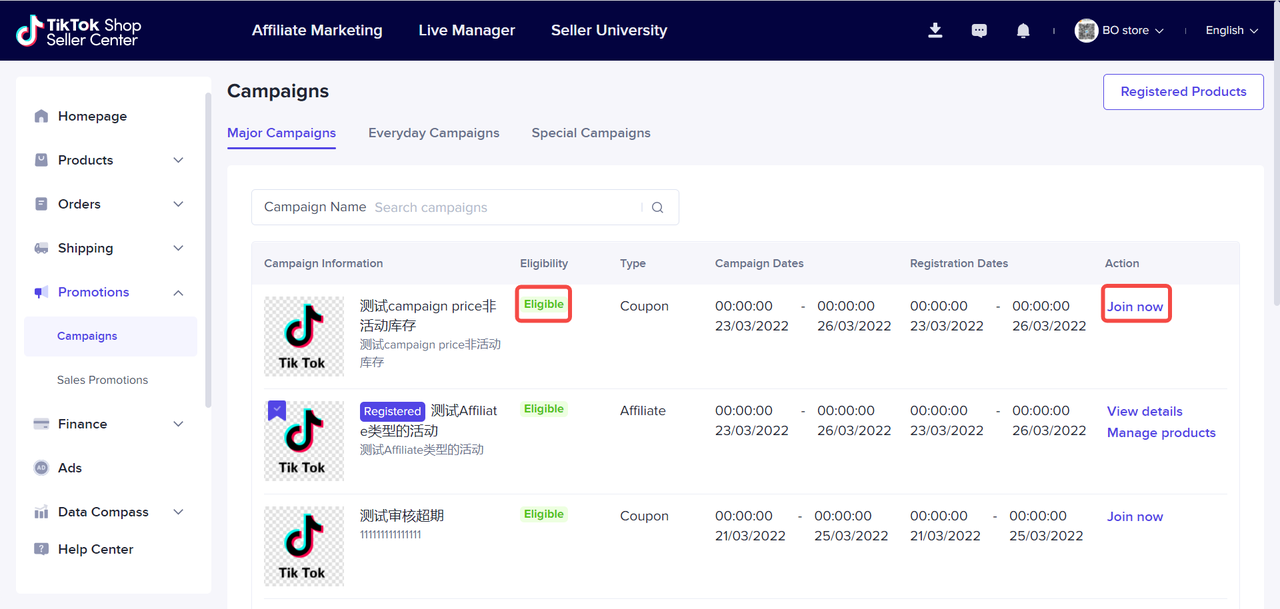Click the Registered Products button
This screenshot has height=609, width=1280.
pyautogui.click(x=1183, y=92)
